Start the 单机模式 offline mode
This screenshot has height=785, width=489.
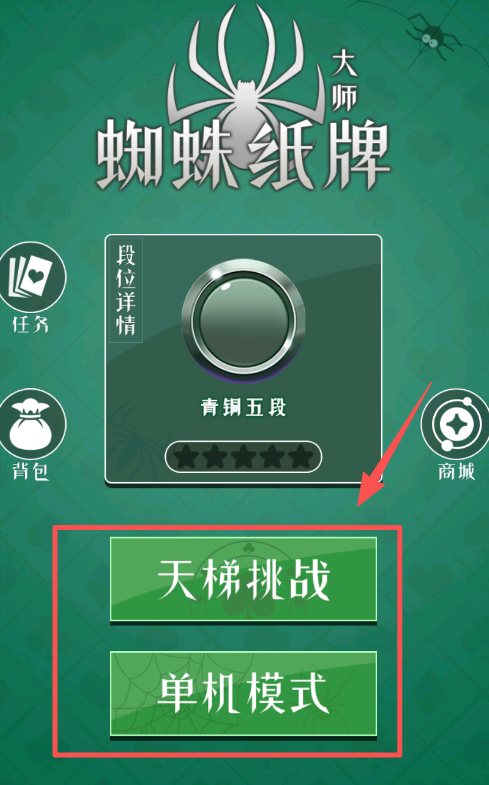click(243, 694)
